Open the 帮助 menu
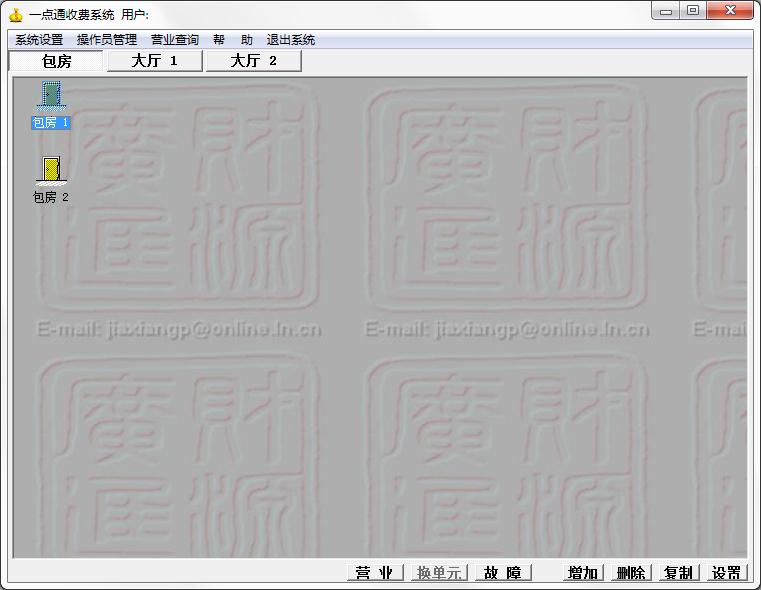761x590 pixels. (x=233, y=40)
